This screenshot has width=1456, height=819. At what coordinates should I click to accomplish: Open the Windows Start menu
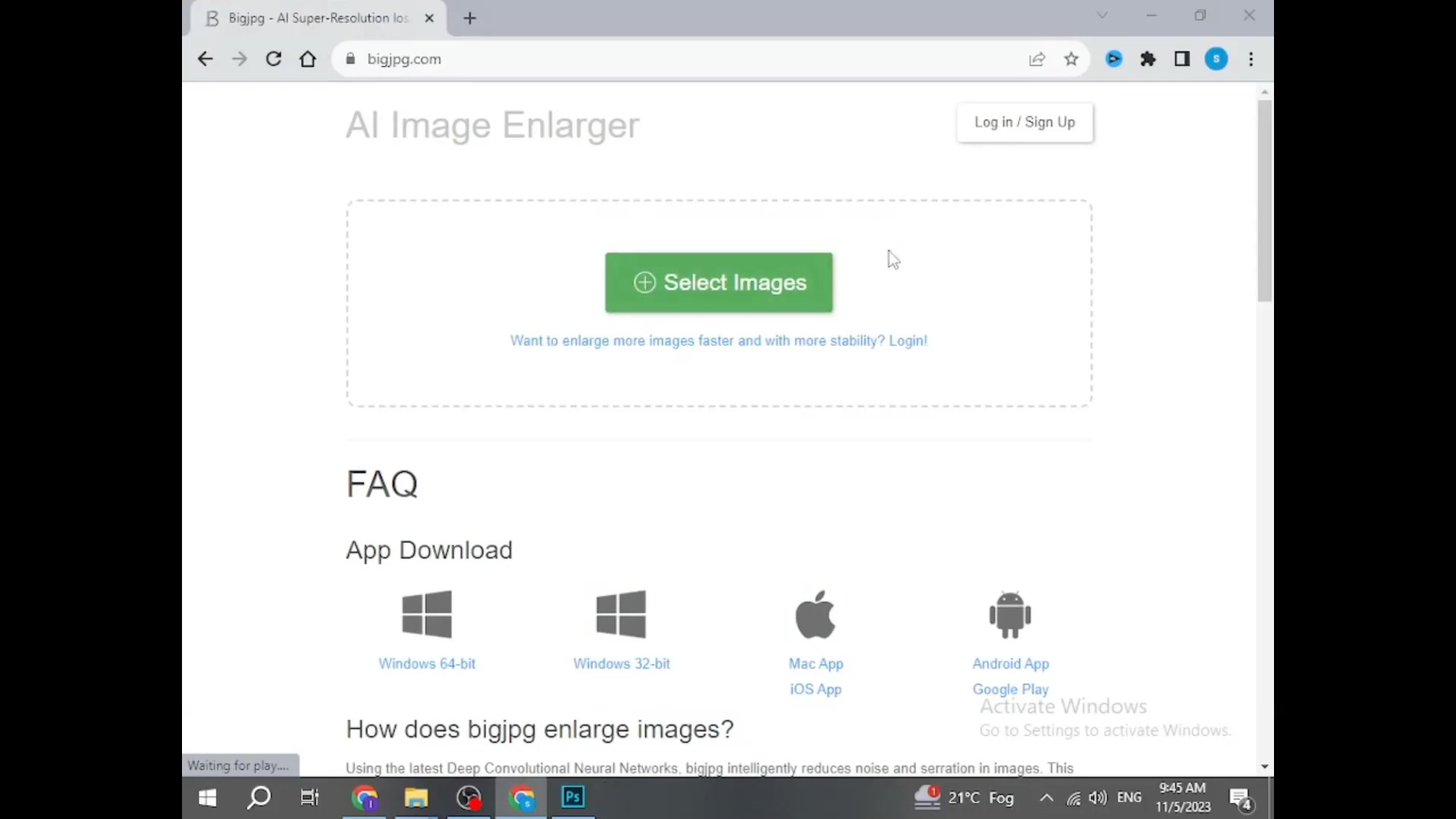[207, 798]
